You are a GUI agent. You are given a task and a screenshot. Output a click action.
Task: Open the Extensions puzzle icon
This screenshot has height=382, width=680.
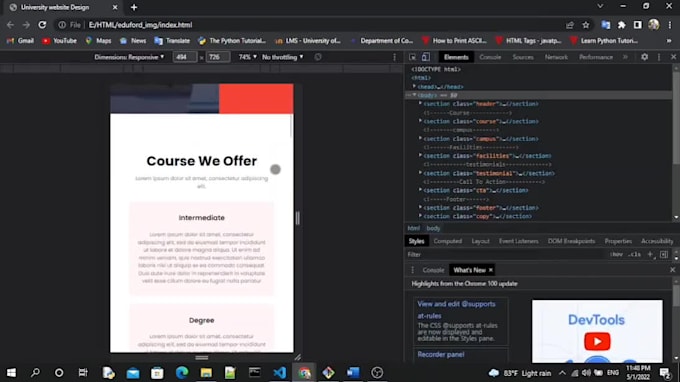click(x=621, y=25)
